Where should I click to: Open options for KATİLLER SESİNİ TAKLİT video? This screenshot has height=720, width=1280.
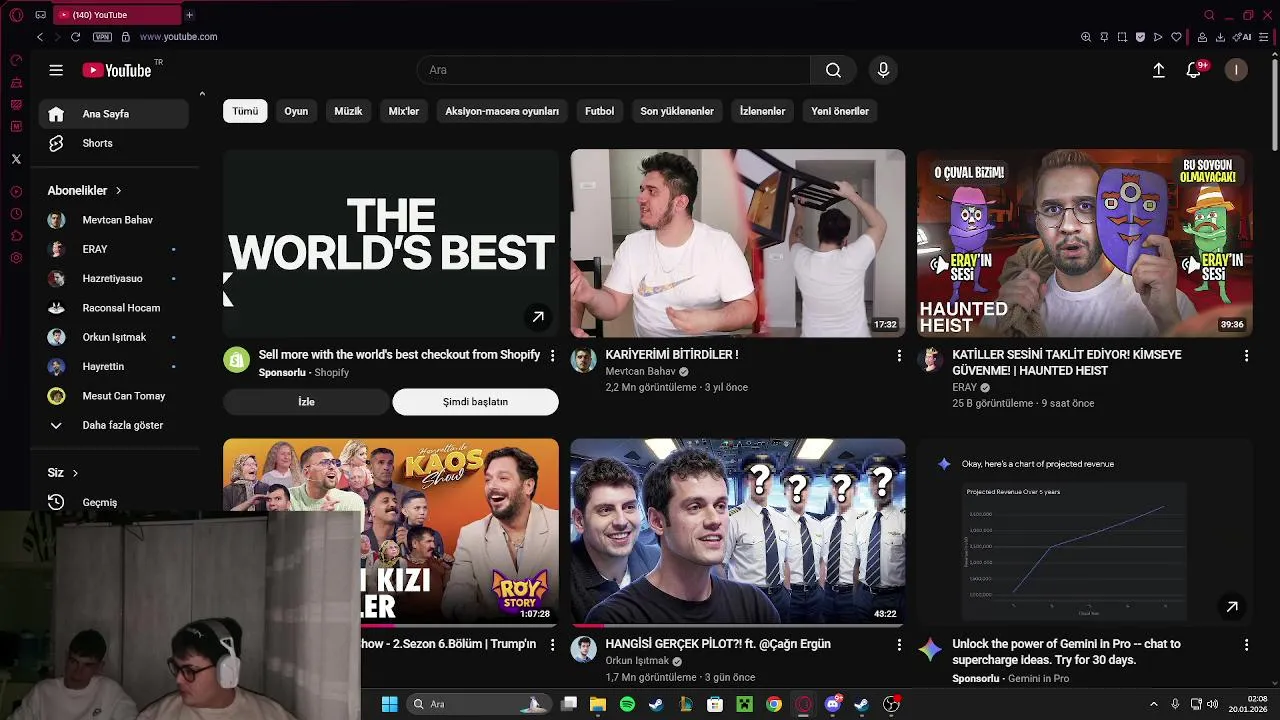(1246, 355)
